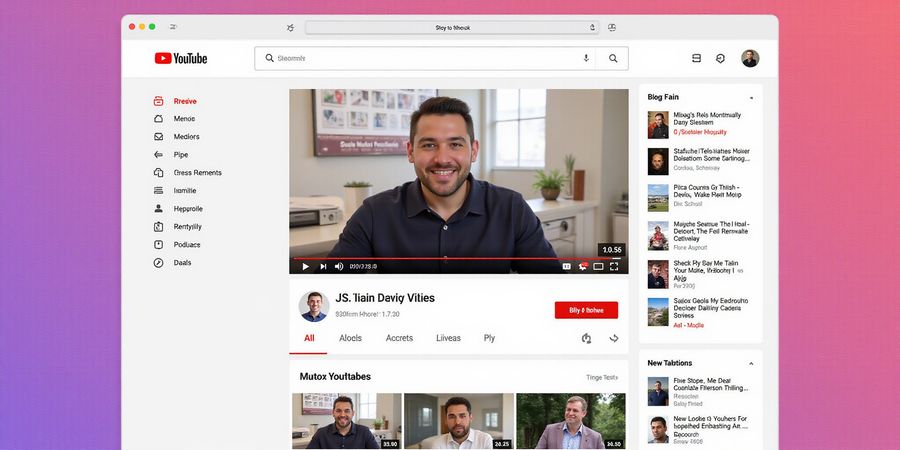Open first Mutox Youttabes video thumbnail 33.90
The height and width of the screenshot is (450, 900).
coord(347,421)
